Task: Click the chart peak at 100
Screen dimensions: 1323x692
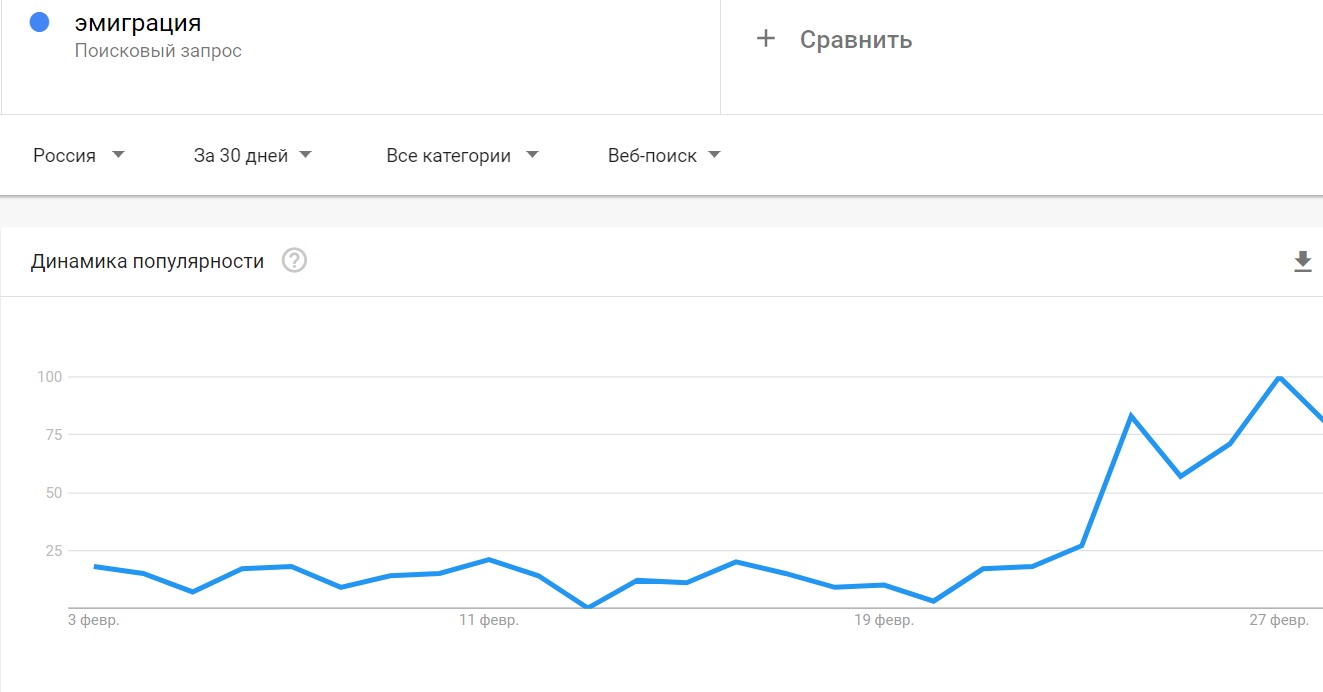Action: point(1279,377)
